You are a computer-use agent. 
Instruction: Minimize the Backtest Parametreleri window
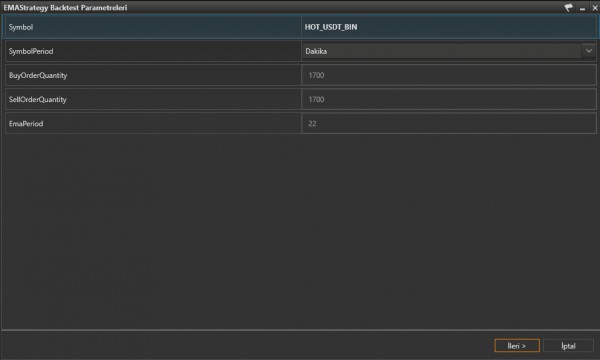click(x=582, y=8)
